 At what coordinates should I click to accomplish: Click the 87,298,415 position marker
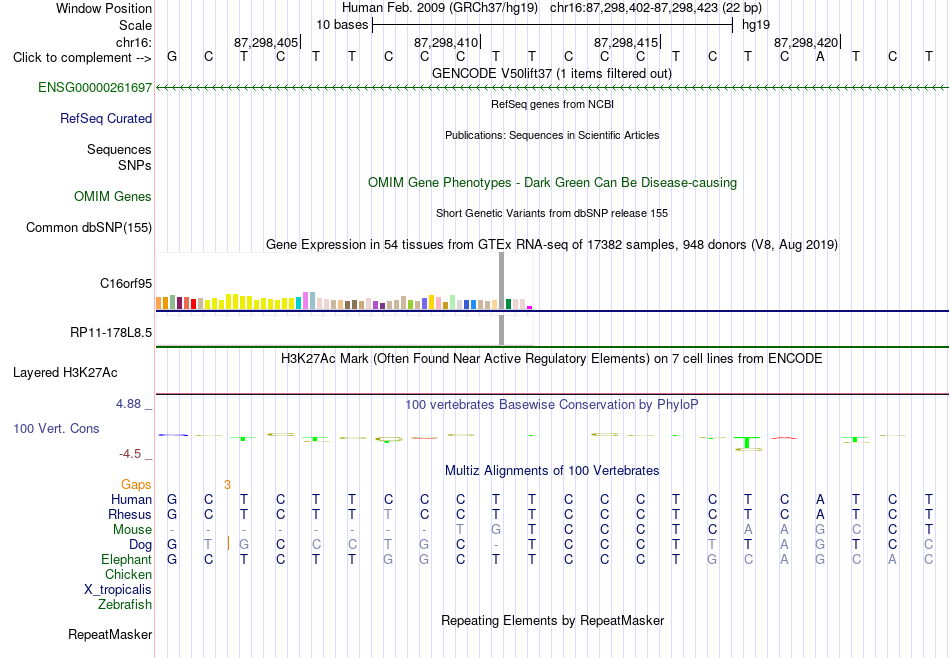(x=627, y=42)
